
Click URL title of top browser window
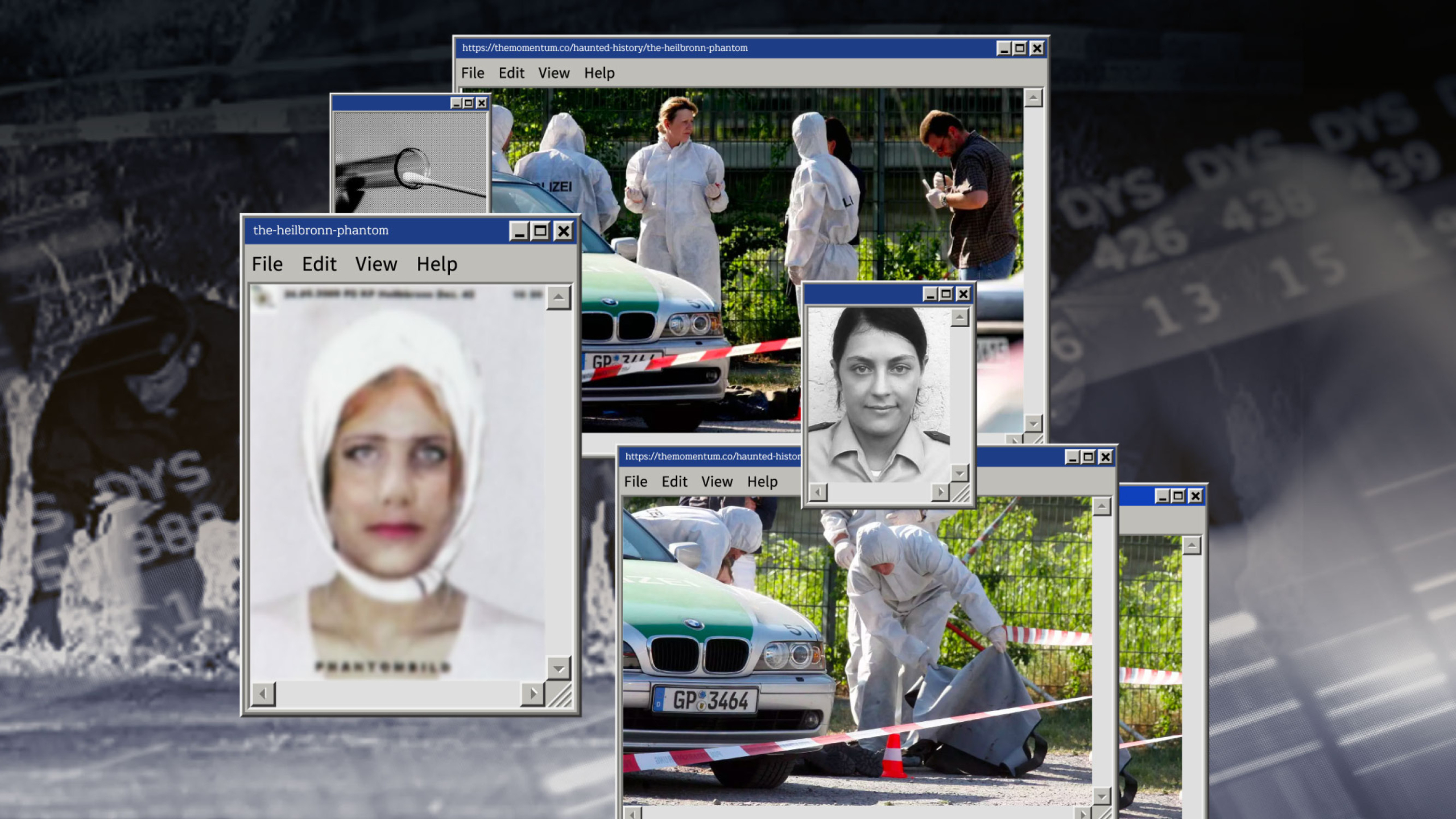click(605, 48)
